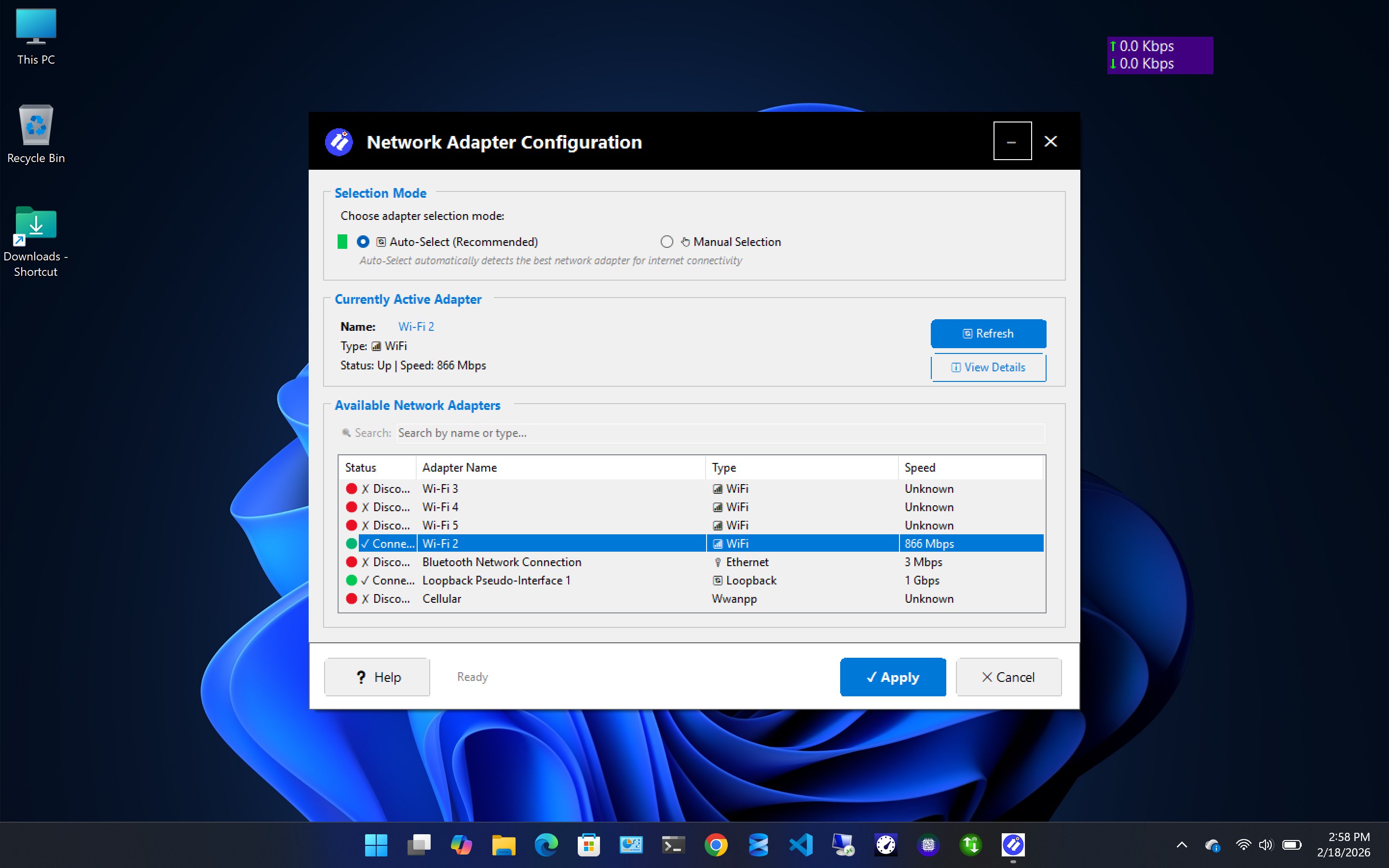The image size is (1389, 868).
Task: Select the Wi-Fi 3 adapter row
Action: pos(692,488)
